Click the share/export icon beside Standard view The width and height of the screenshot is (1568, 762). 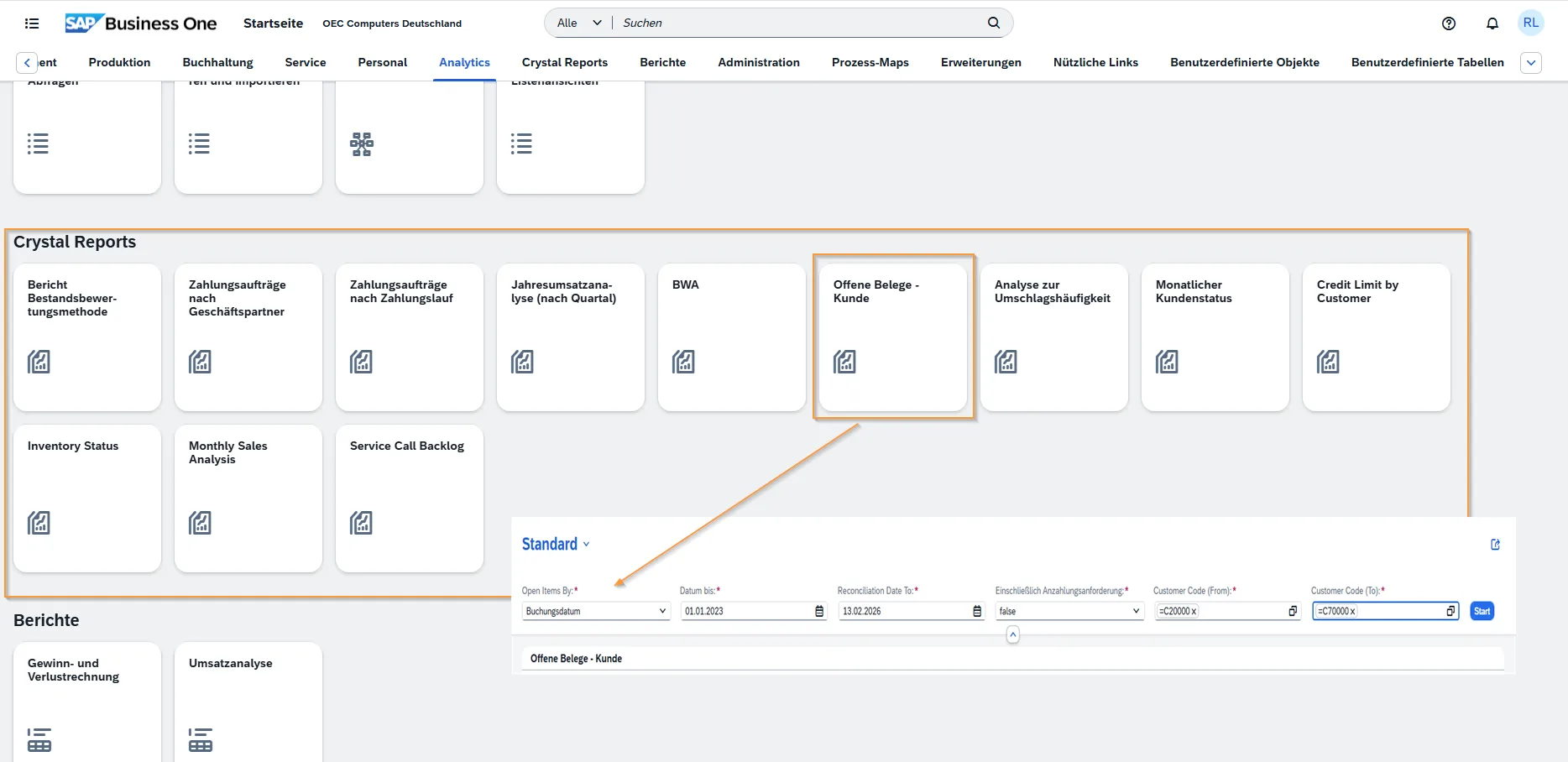pyautogui.click(x=1495, y=545)
